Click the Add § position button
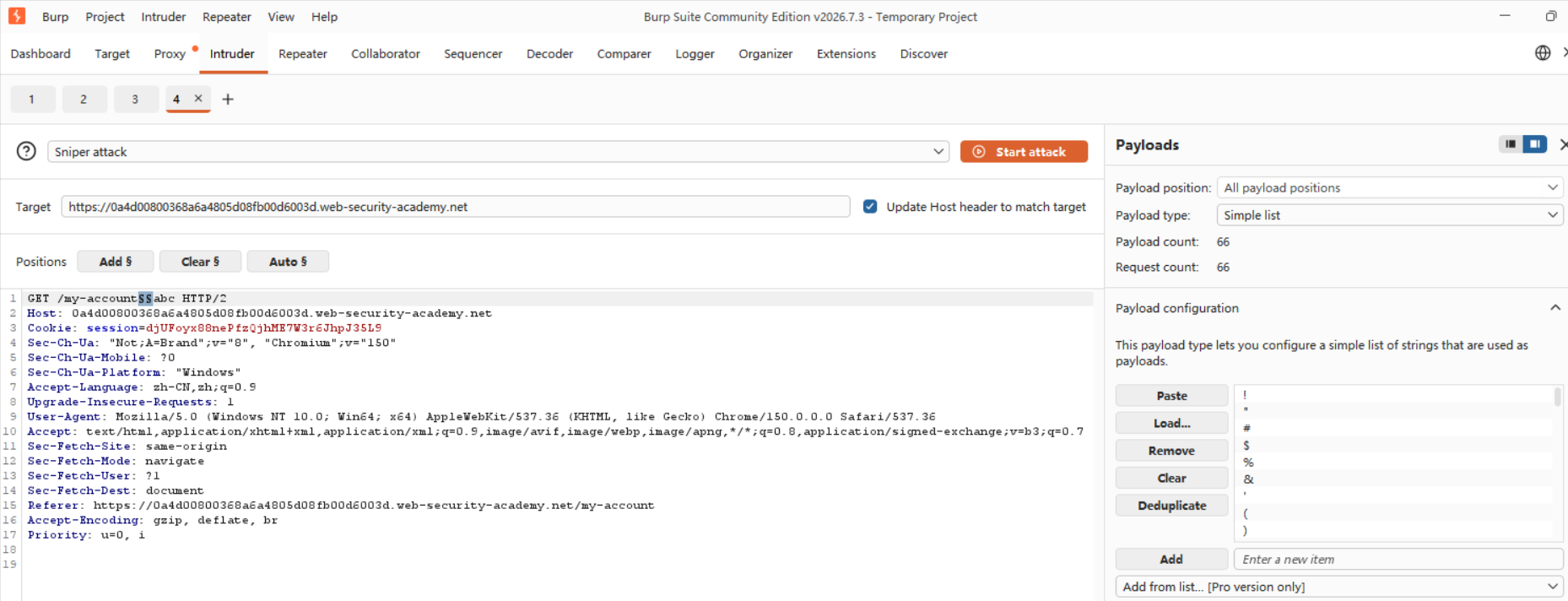This screenshot has height=601, width=1568. [x=116, y=262]
